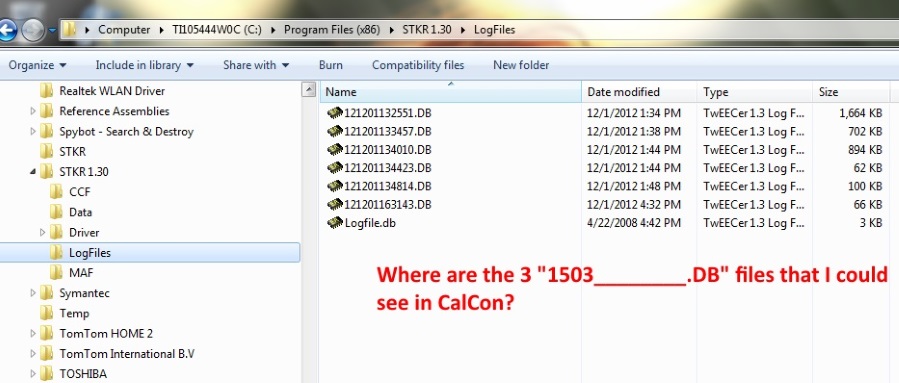Create a New folder
899x383 pixels.
point(521,65)
